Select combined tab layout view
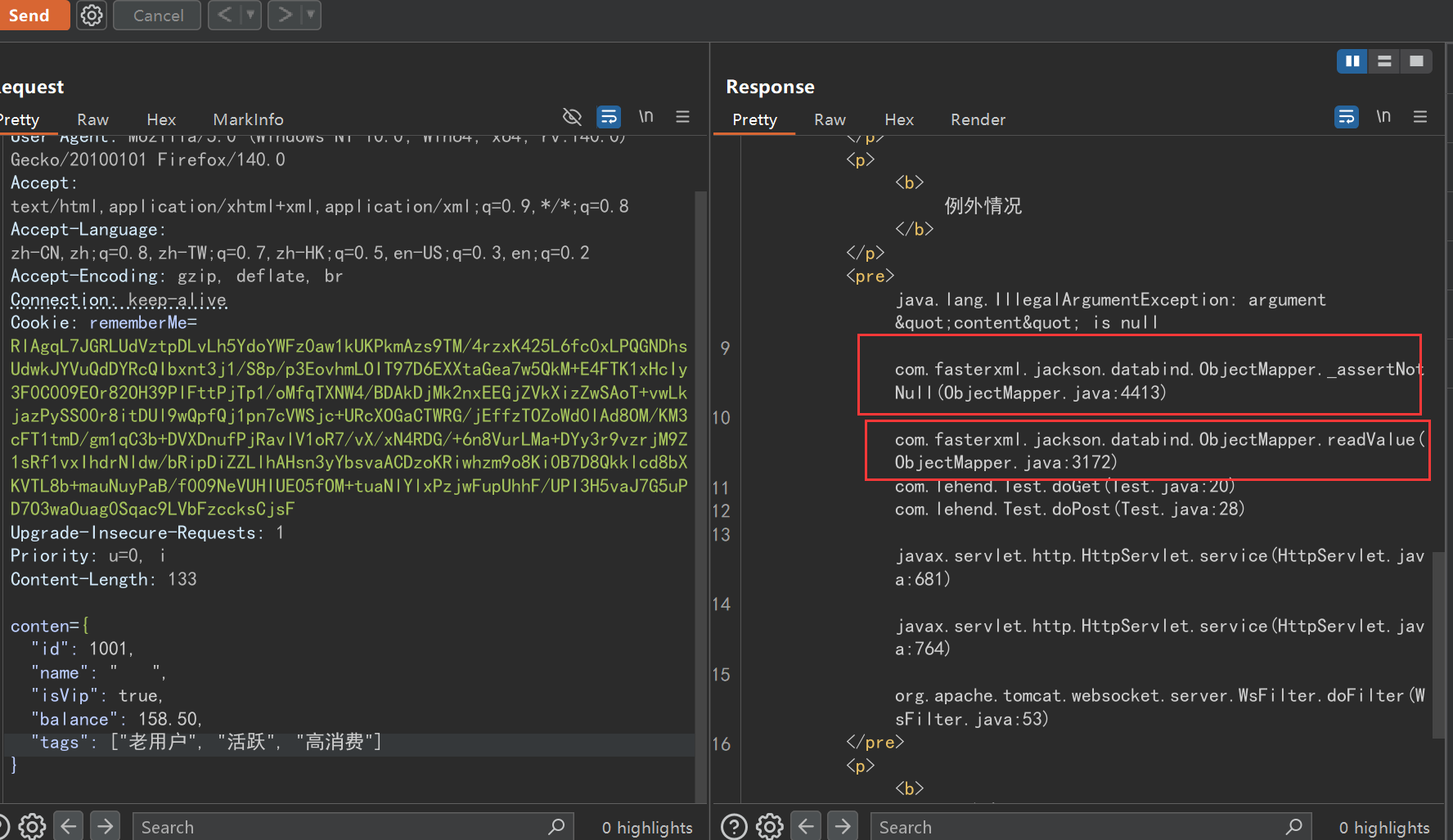Screen dimensions: 1453x840 [x=1416, y=61]
